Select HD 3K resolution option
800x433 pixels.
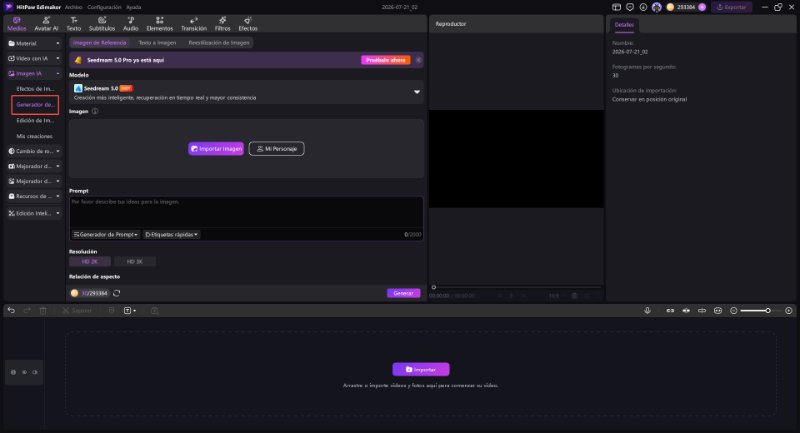click(x=135, y=262)
